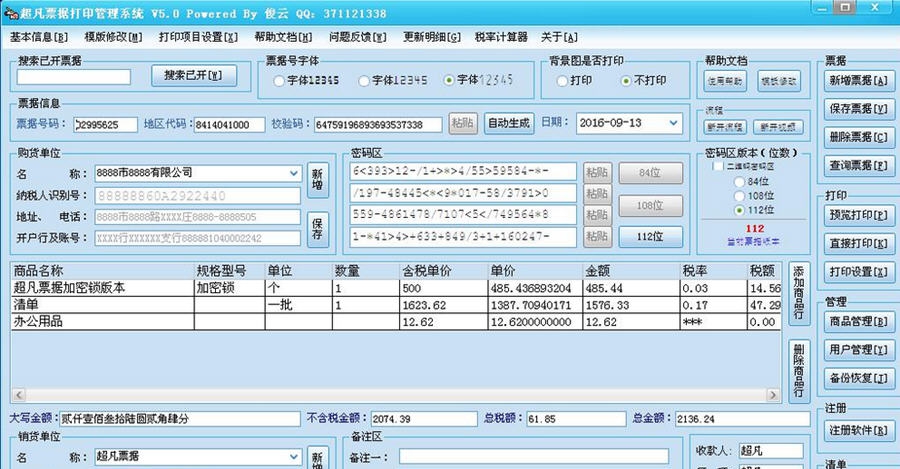Image resolution: width=900 pixels, height=469 pixels.
Task: Open the 问题反馈[W] menu
Action: 358,37
